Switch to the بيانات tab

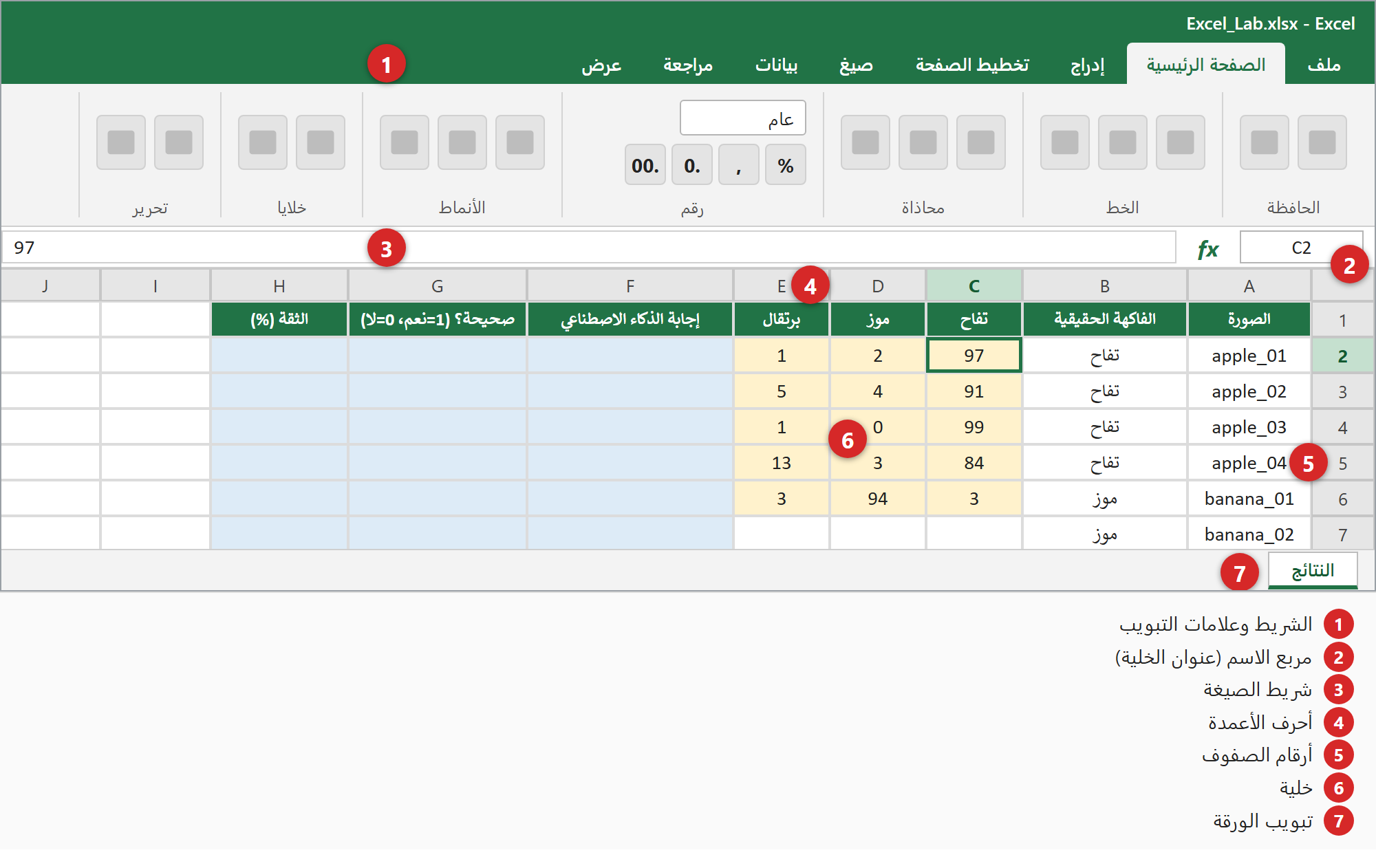777,65
